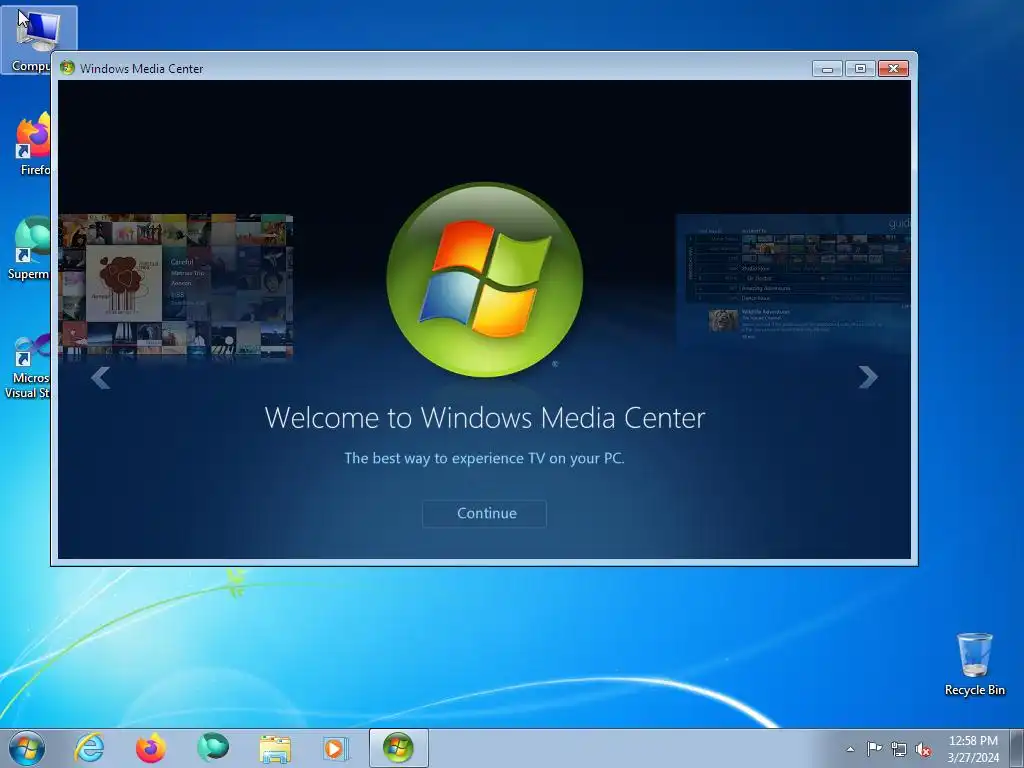Click the Show desktop strip at taskbar end
Viewport: 1024px width, 768px height.
pyautogui.click(x=1016, y=748)
